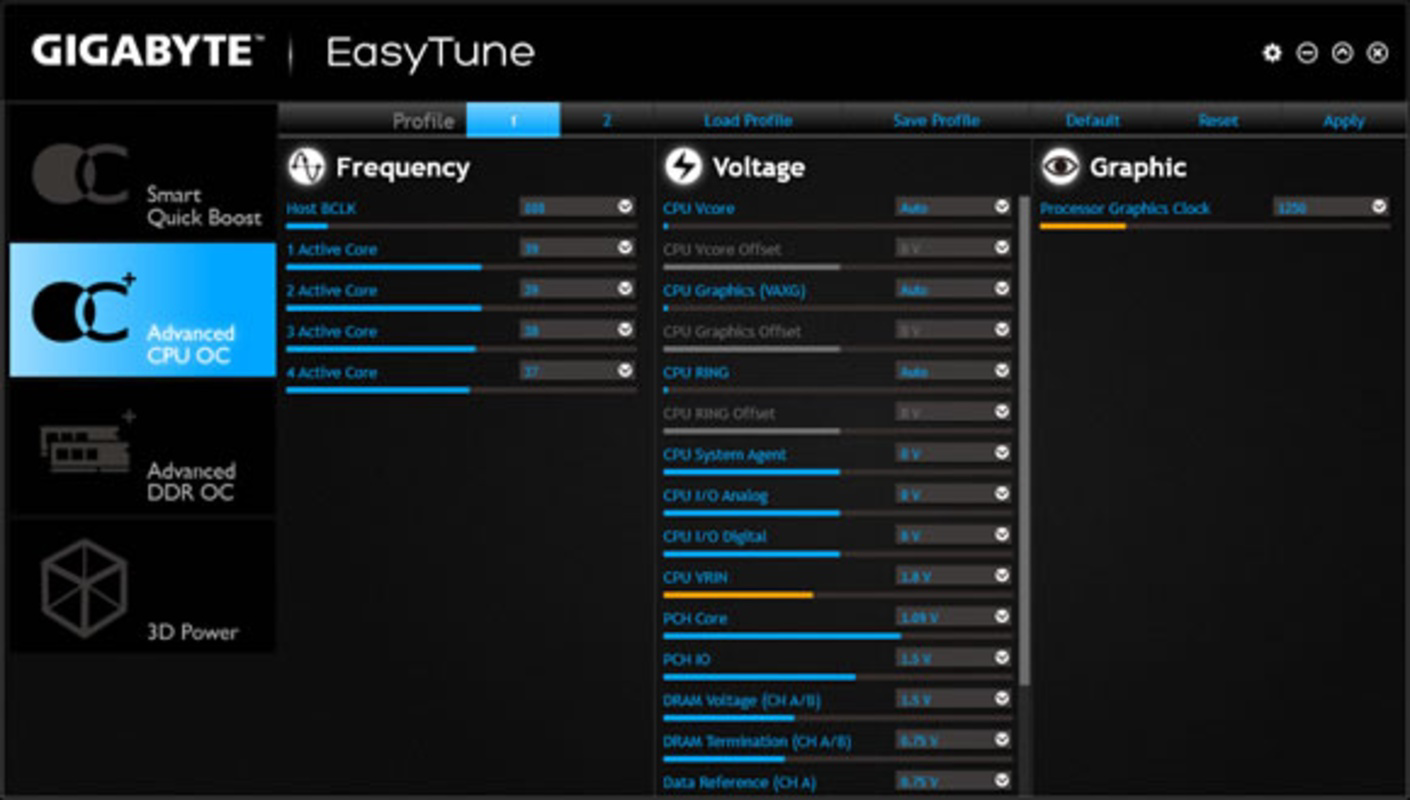The image size is (1410, 800).
Task: Open the Advanced CPU OC panel
Action: pyautogui.click(x=140, y=310)
